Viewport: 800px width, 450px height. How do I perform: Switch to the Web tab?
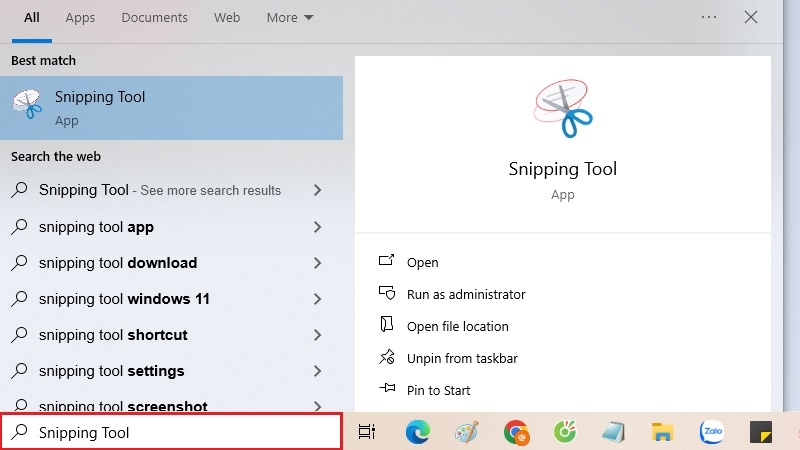coord(227,17)
